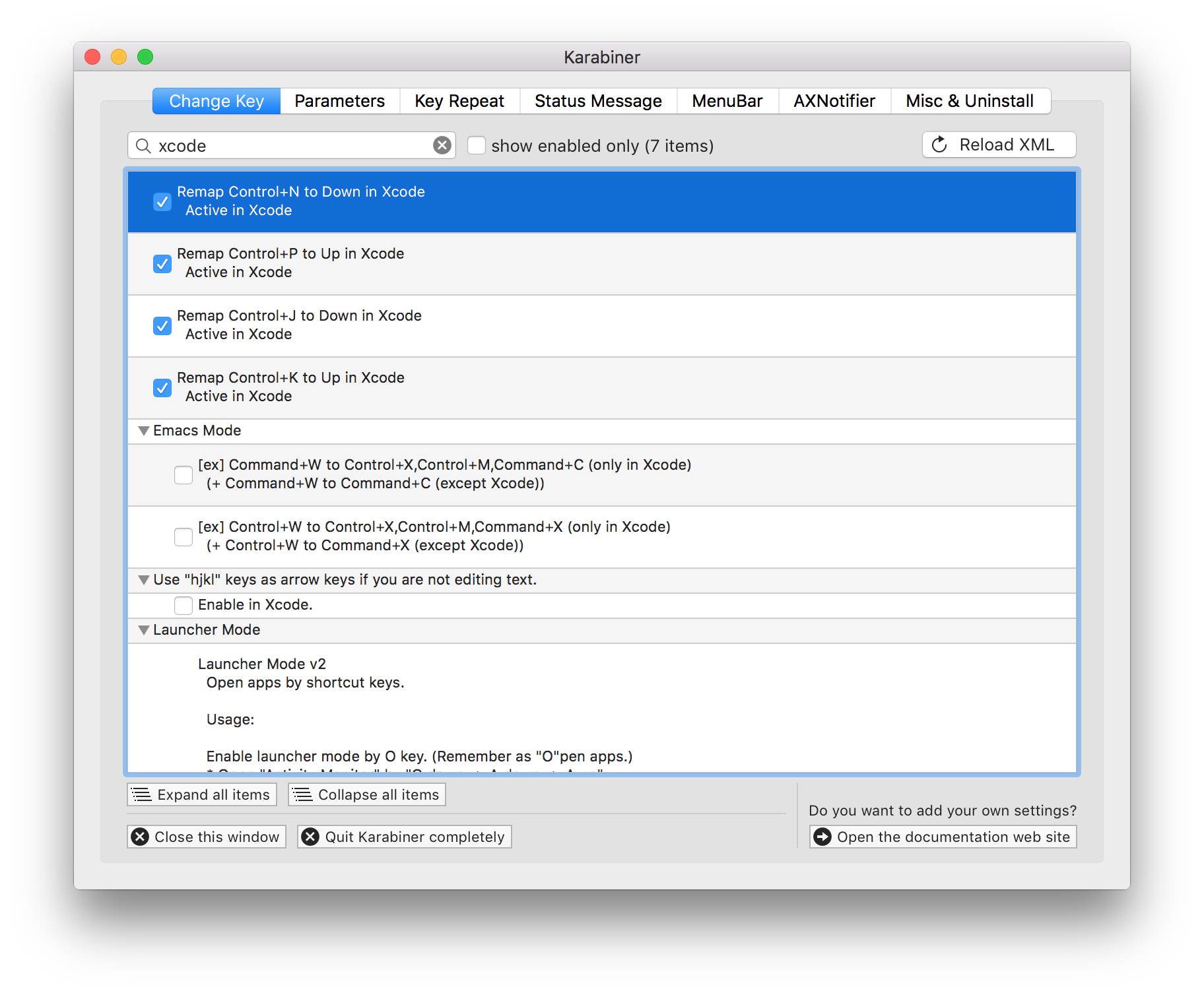The image size is (1204, 995).
Task: Click "Active in Xcode" under Remap Control+K
Action: click(x=239, y=396)
